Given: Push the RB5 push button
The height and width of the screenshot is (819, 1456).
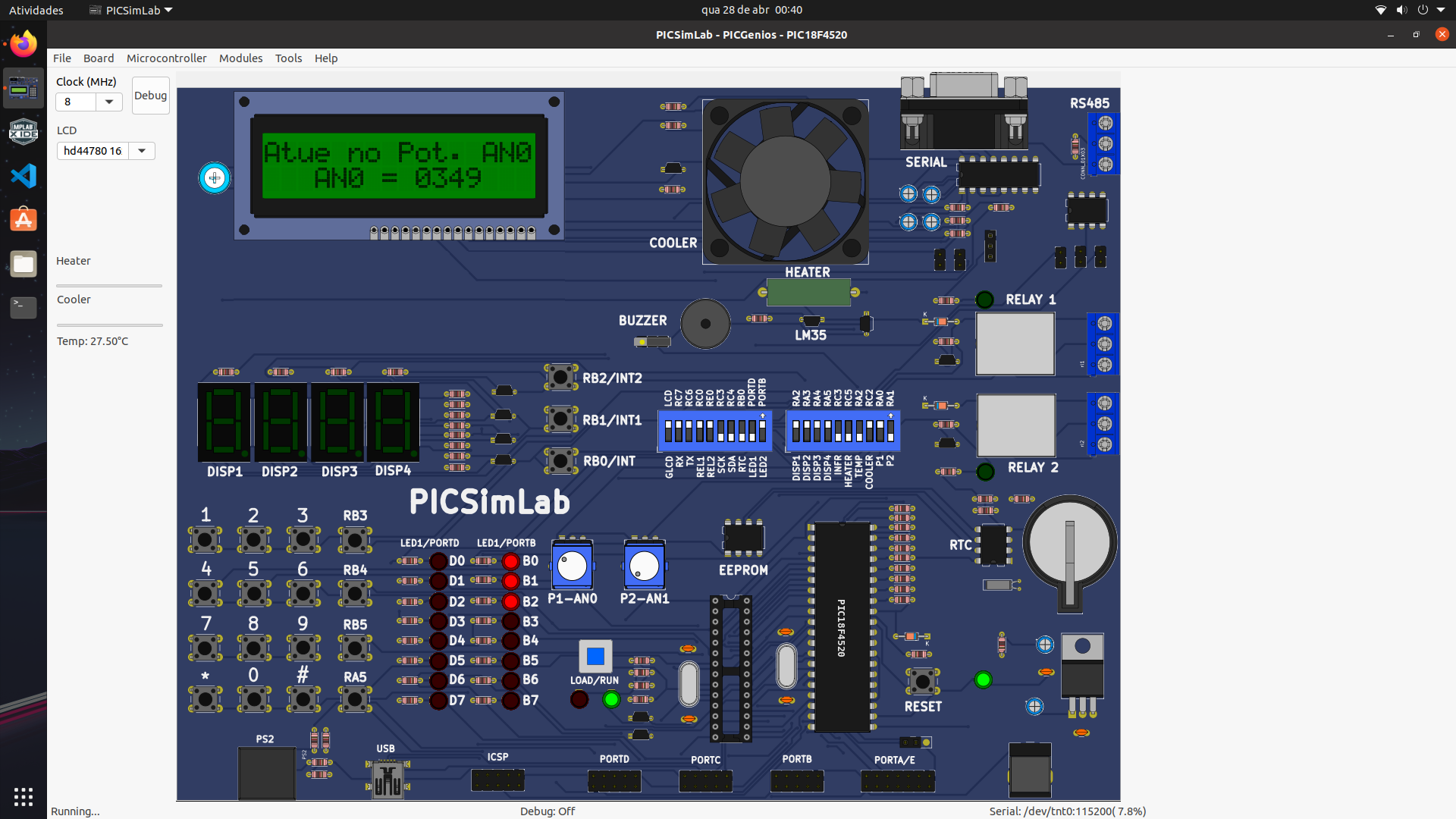Looking at the screenshot, I should click(355, 648).
